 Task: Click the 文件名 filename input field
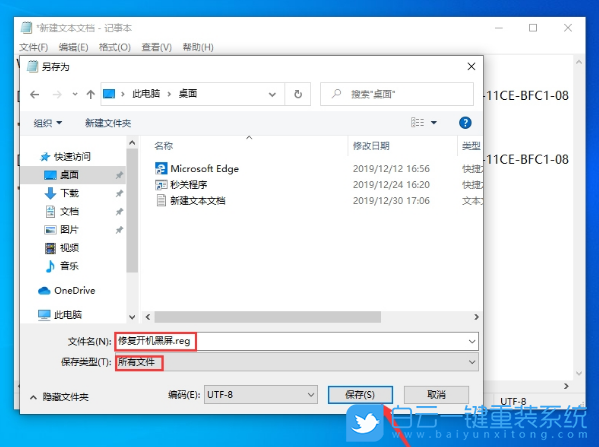point(296,341)
